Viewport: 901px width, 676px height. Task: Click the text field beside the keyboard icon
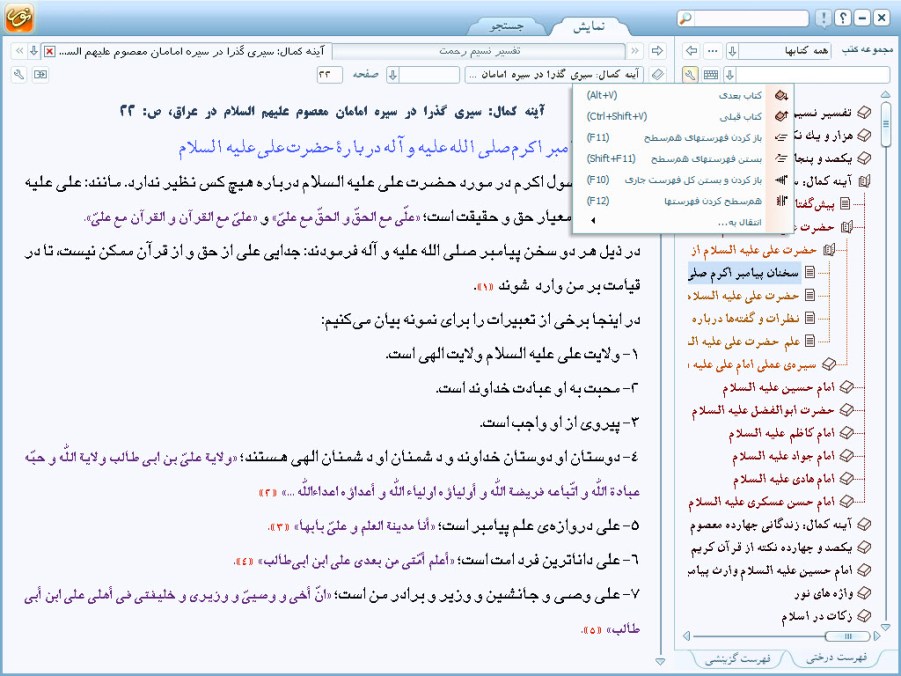813,75
